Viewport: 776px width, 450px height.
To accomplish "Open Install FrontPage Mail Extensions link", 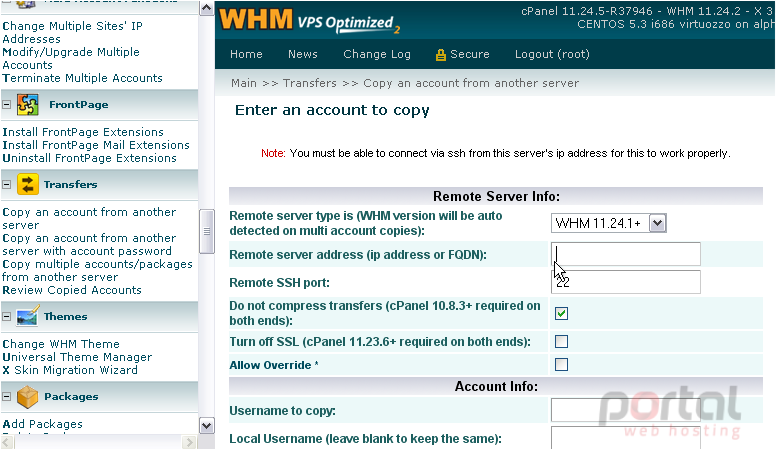I will pos(96,145).
